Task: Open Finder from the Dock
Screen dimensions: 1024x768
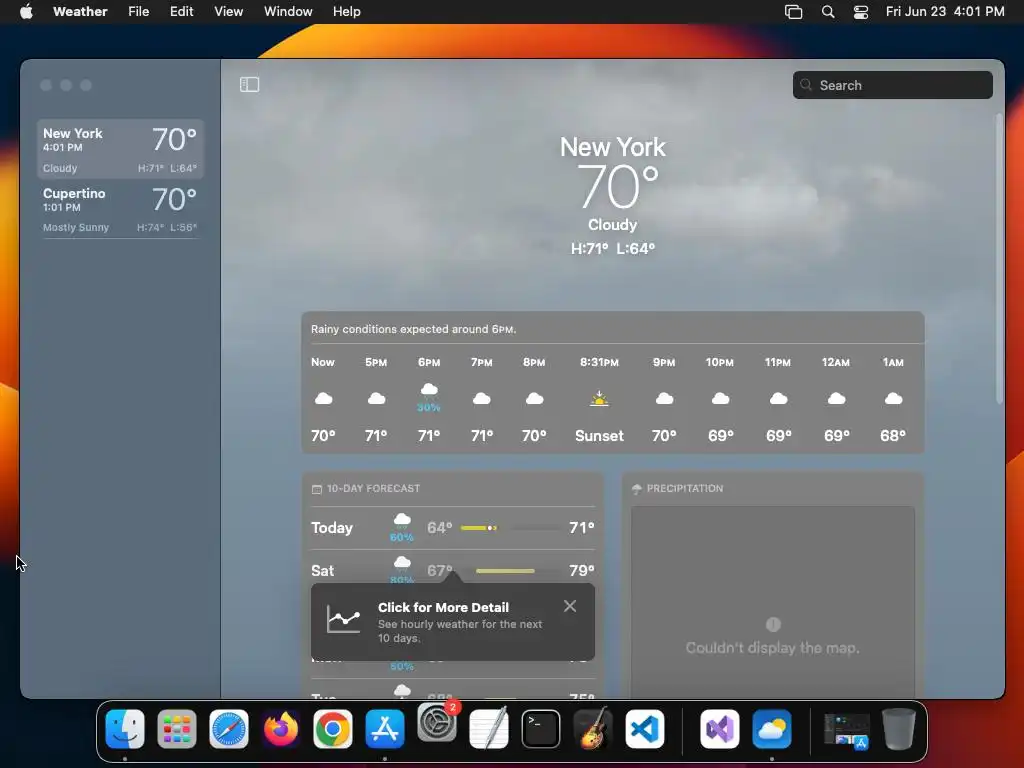Action: 125,729
